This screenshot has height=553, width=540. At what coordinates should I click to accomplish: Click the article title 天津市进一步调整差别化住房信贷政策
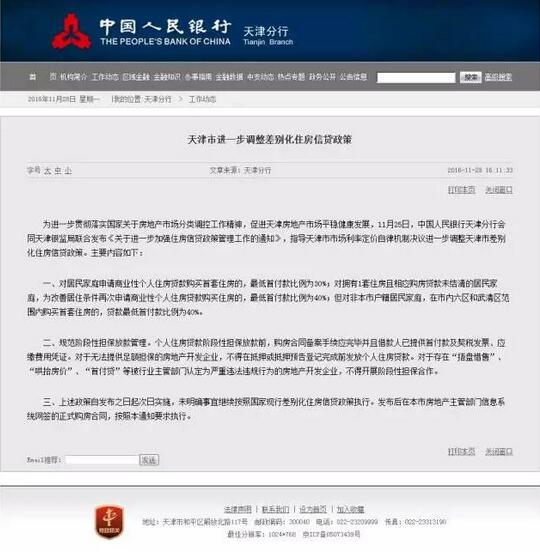(269, 140)
